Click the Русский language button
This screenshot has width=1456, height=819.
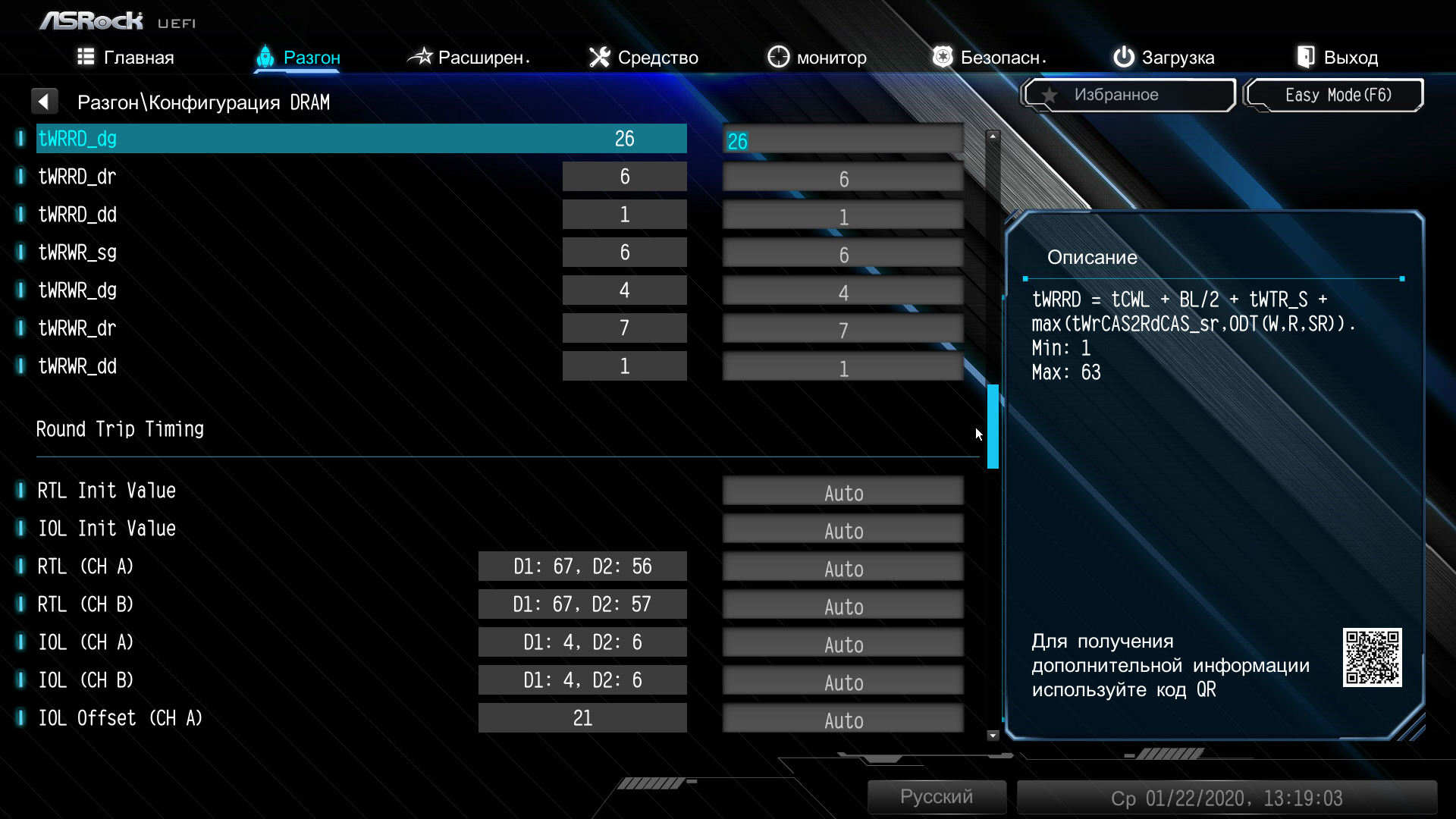[936, 797]
